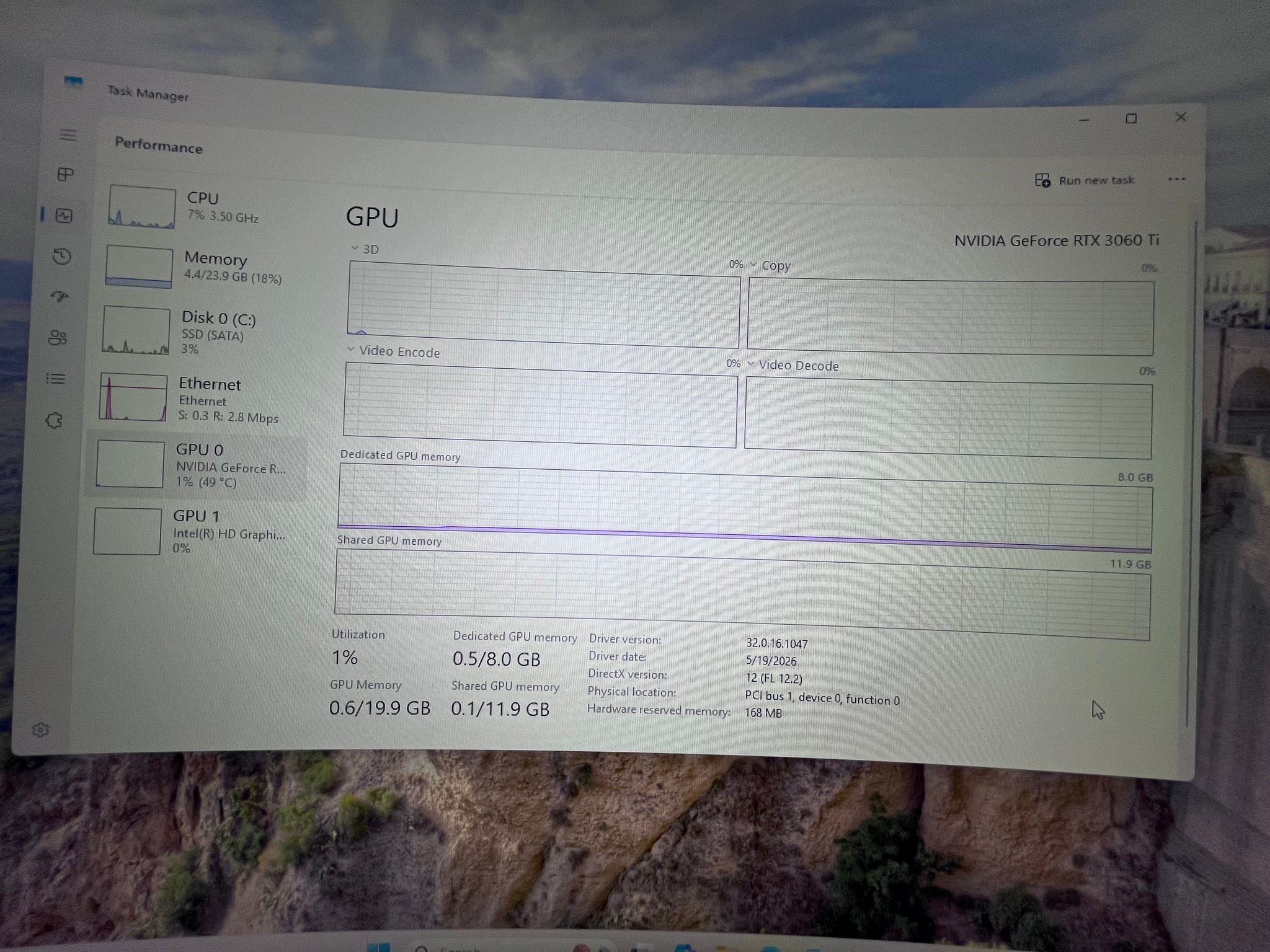This screenshot has height=952, width=1270.
Task: Open the Users sidebar icon
Action: pyautogui.click(x=58, y=337)
